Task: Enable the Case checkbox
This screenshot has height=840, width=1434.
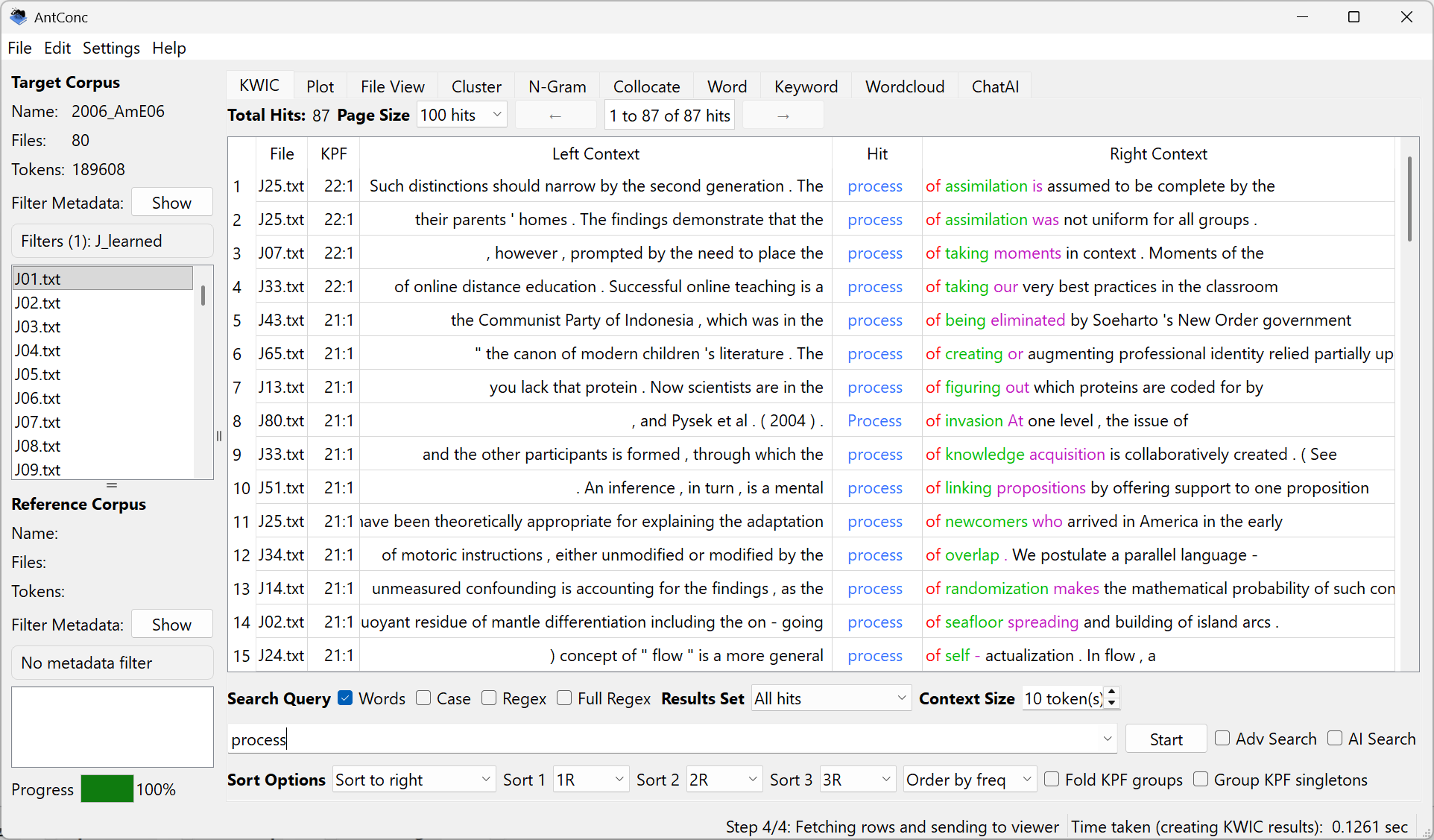Action: 423,698
